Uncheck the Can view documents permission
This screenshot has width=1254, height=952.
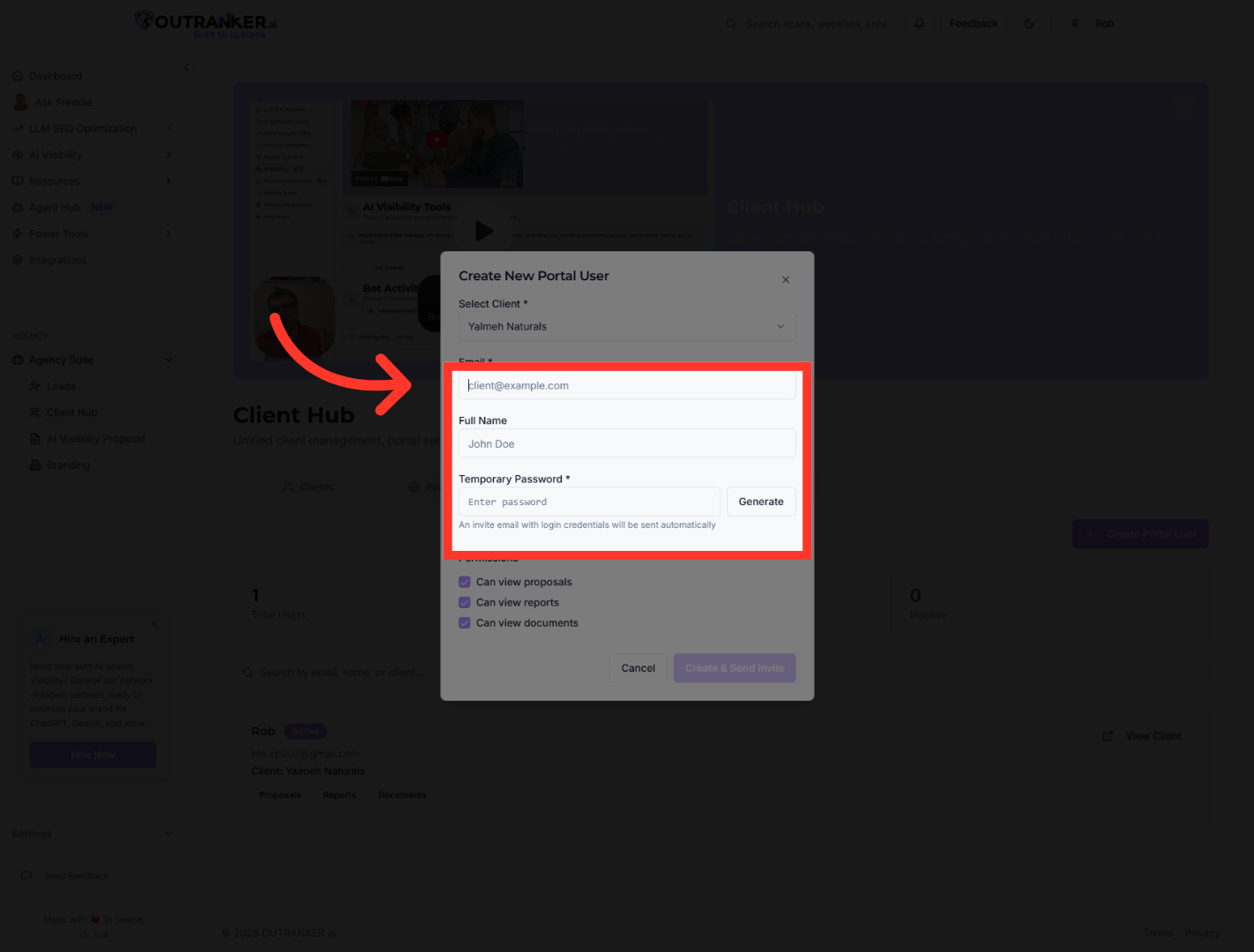[465, 622]
